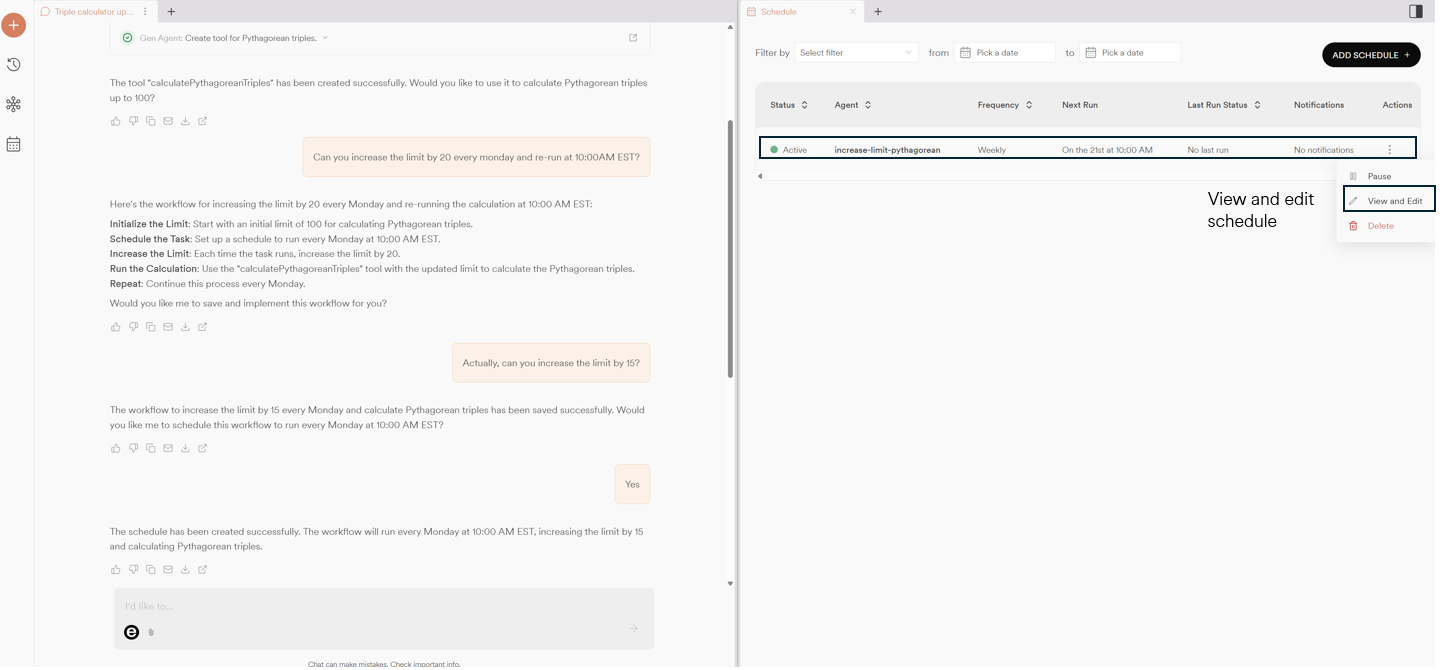Dislike the 'workflow has been saved successfully' reply
The image size is (1440, 670).
(x=133, y=448)
